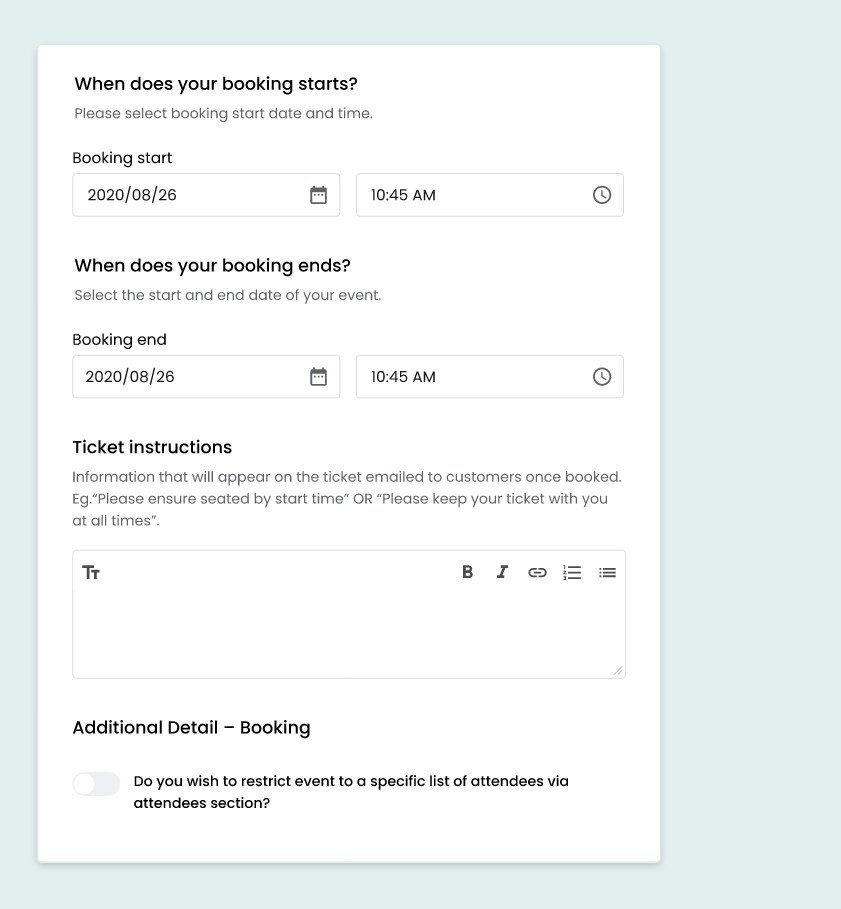Click the Booking end time field
Screen dimensions: 841x909
tap(490, 377)
